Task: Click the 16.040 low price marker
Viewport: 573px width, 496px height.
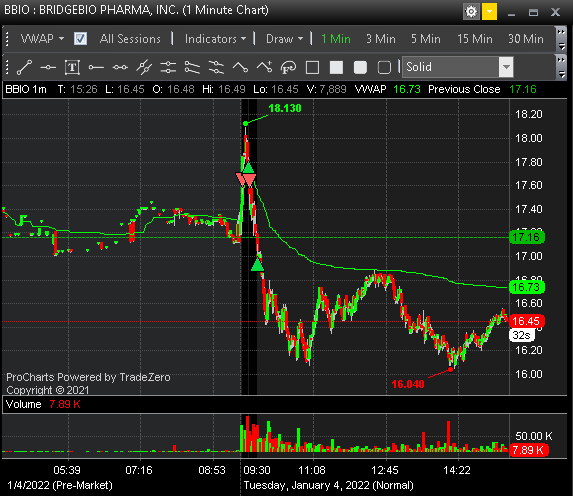Action: click(x=408, y=384)
